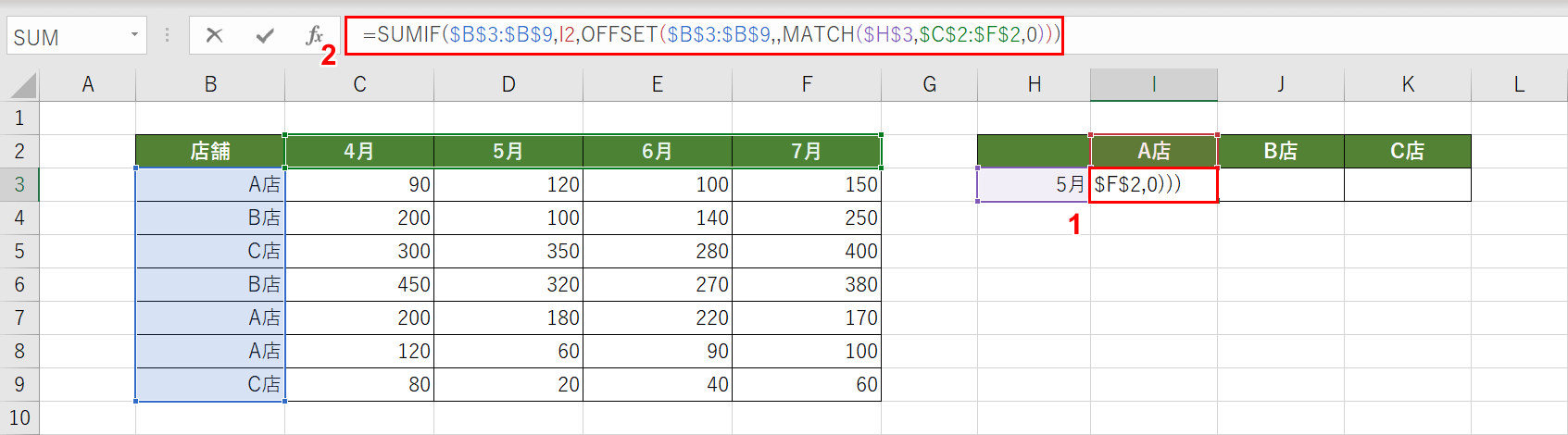Click cell C6 with value 450
The width and height of the screenshot is (1568, 435).
(x=359, y=284)
